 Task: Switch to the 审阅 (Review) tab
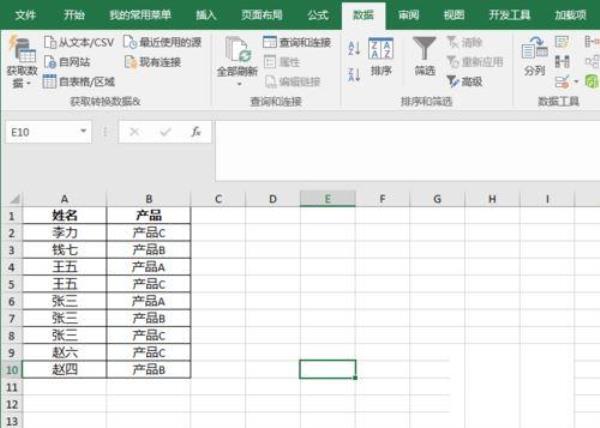pos(408,15)
